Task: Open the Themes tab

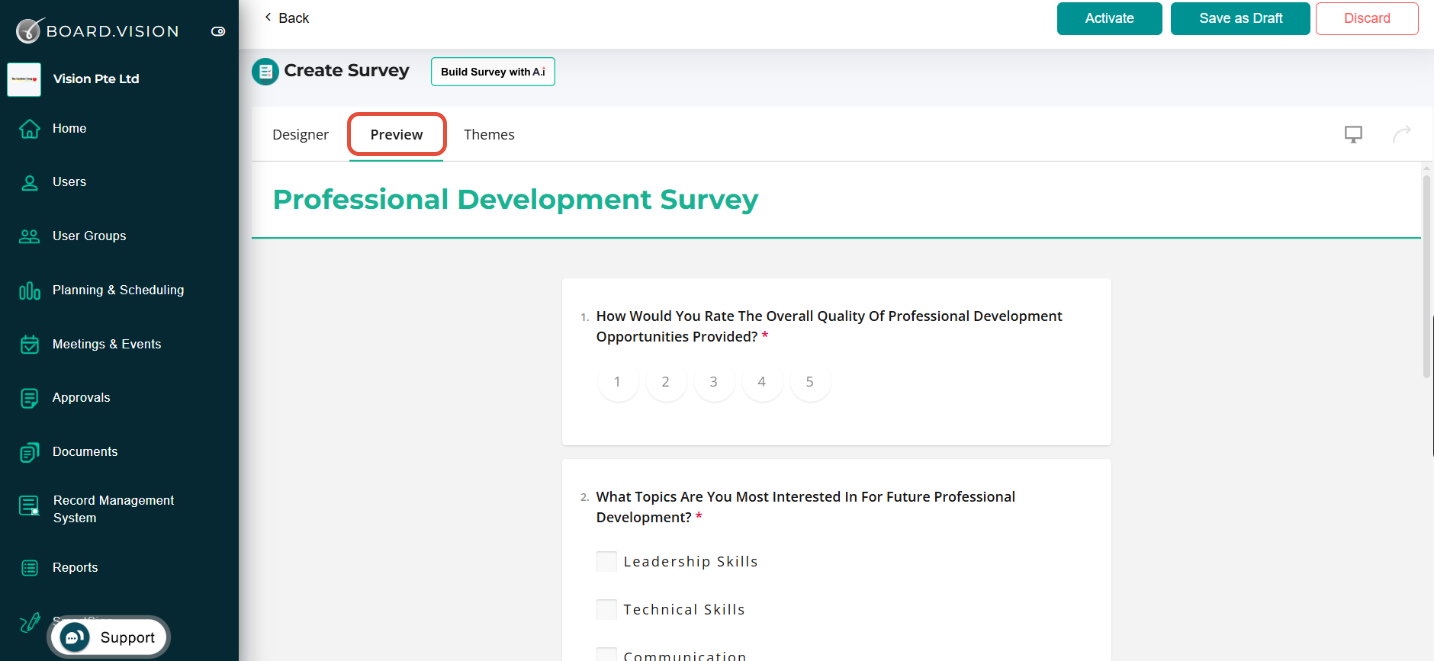Action: click(489, 135)
